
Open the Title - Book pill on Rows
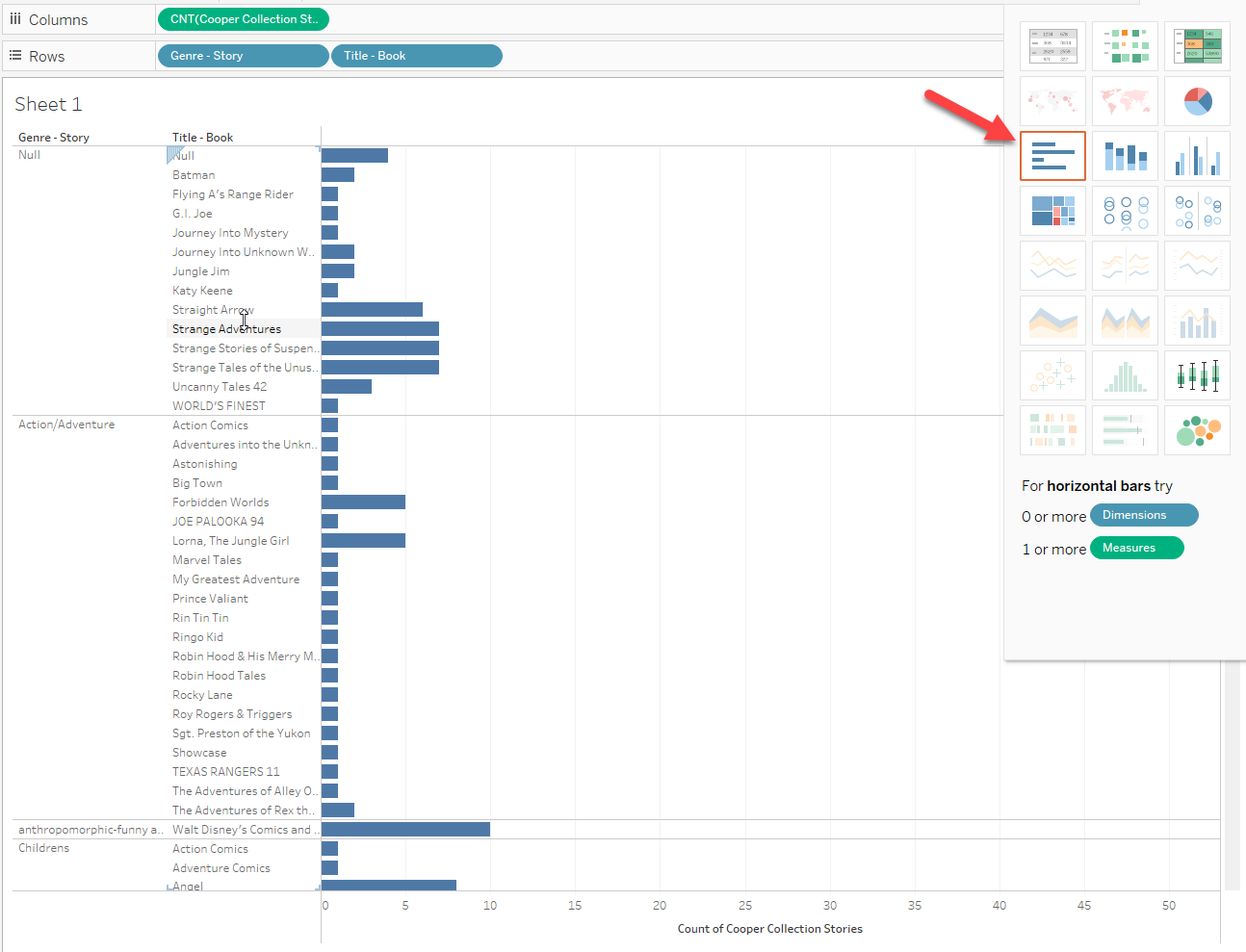(x=416, y=56)
